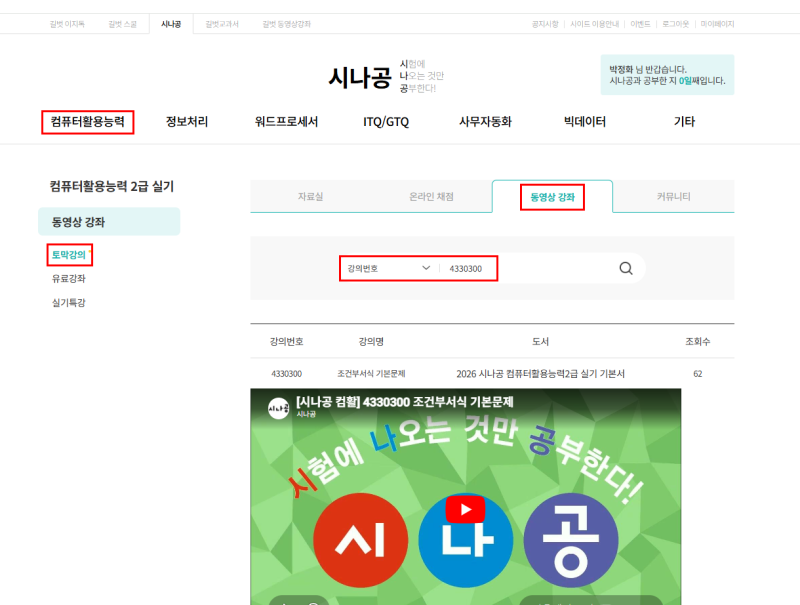This screenshot has width=800, height=605.
Task: Open the 사무자동화 main menu
Action: coord(485,122)
